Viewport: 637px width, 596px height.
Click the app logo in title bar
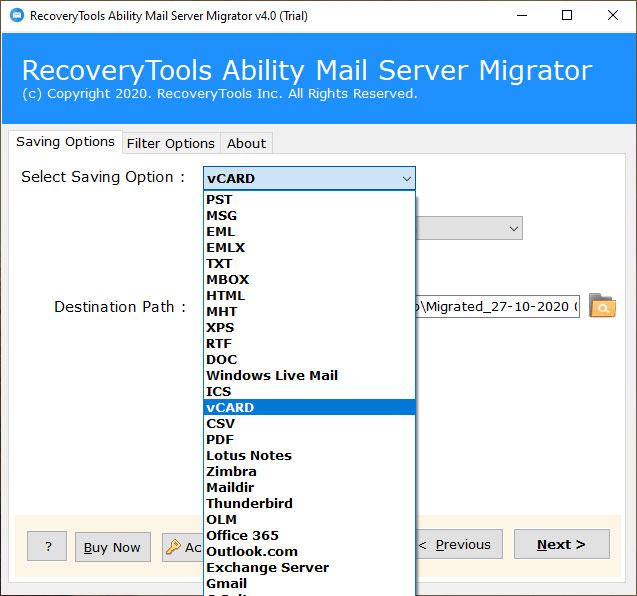point(17,15)
